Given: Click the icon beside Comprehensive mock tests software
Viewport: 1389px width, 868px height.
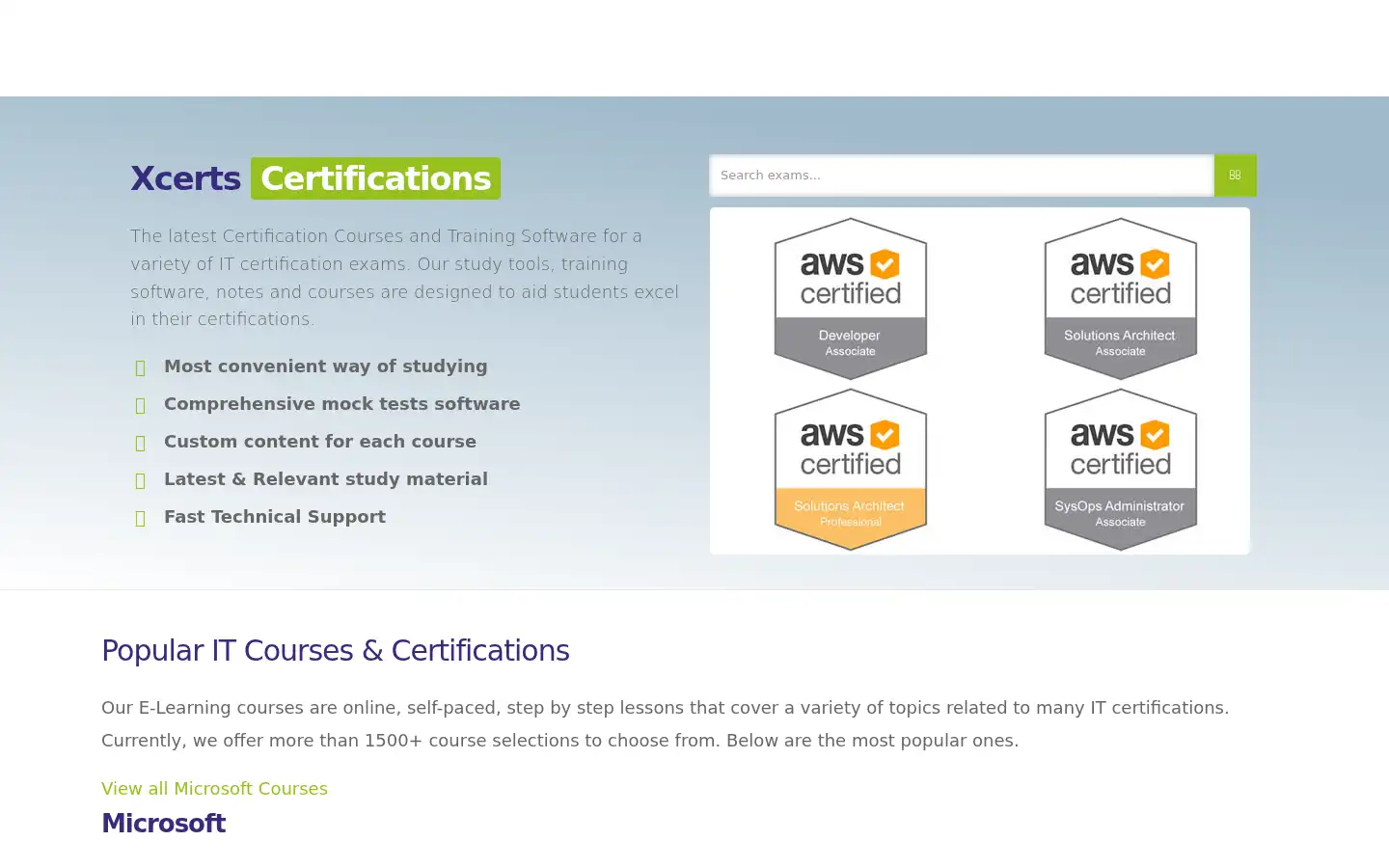Looking at the screenshot, I should (x=140, y=405).
